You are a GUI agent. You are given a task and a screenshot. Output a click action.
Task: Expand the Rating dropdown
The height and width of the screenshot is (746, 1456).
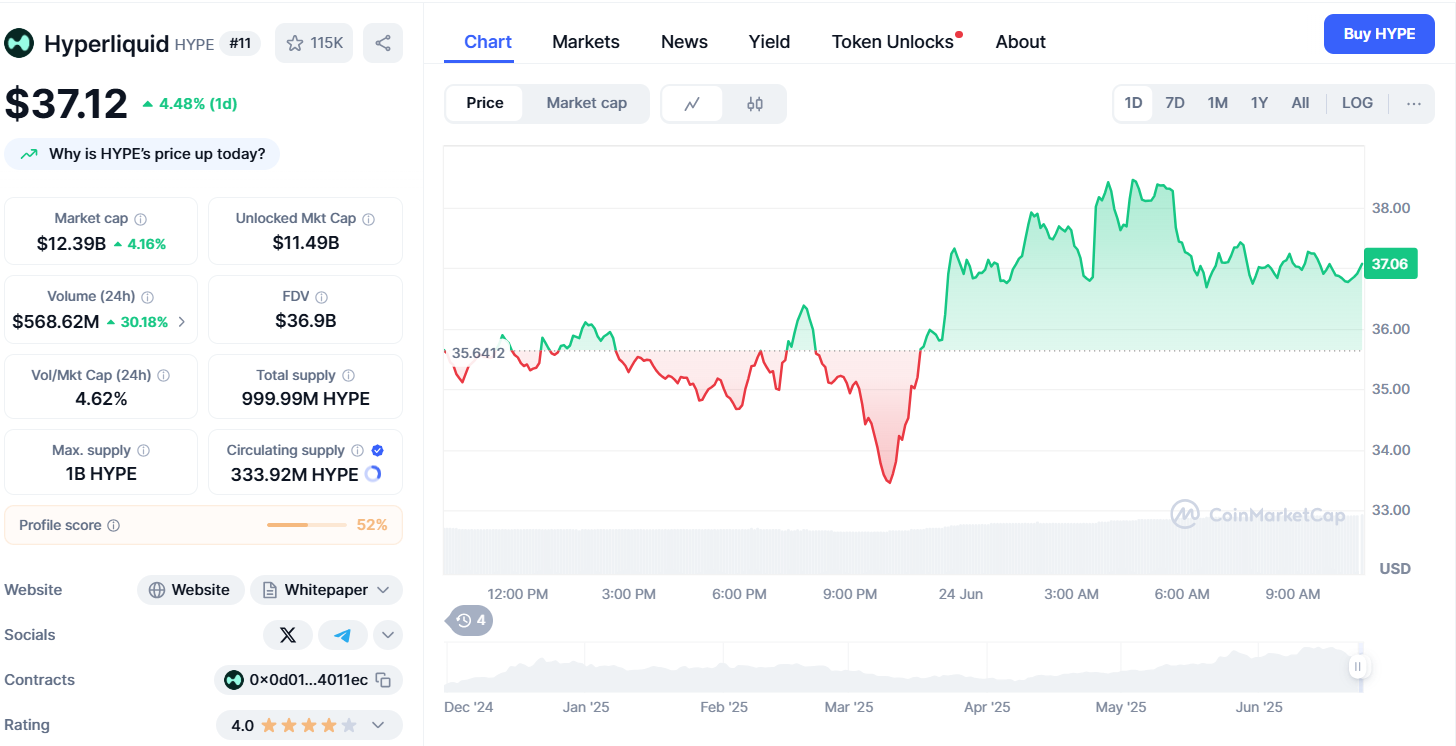(378, 725)
